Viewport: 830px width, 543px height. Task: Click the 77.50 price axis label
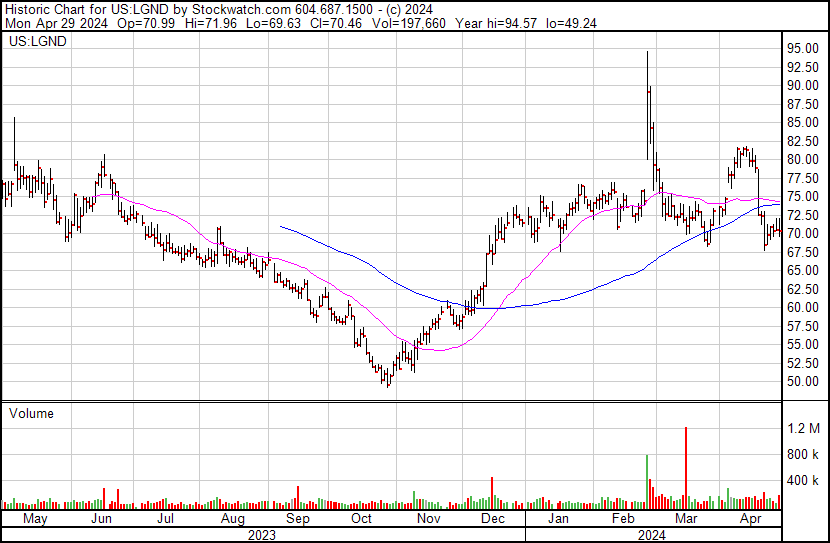coord(803,178)
